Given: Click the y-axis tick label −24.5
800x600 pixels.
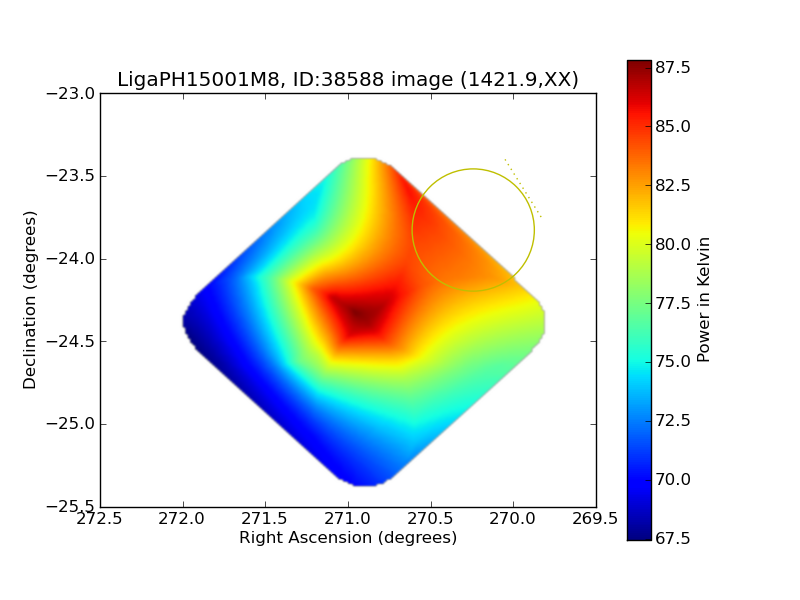Looking at the screenshot, I should (x=71, y=342).
